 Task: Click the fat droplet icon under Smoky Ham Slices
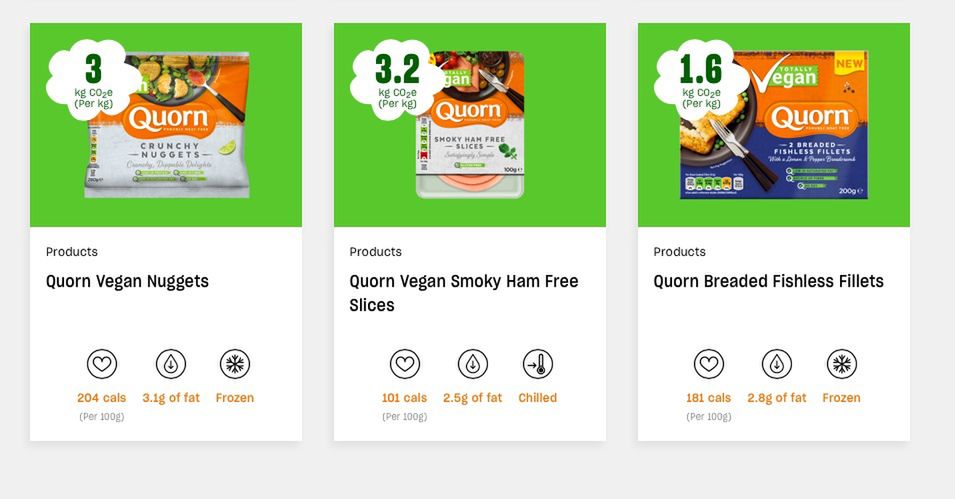(473, 364)
